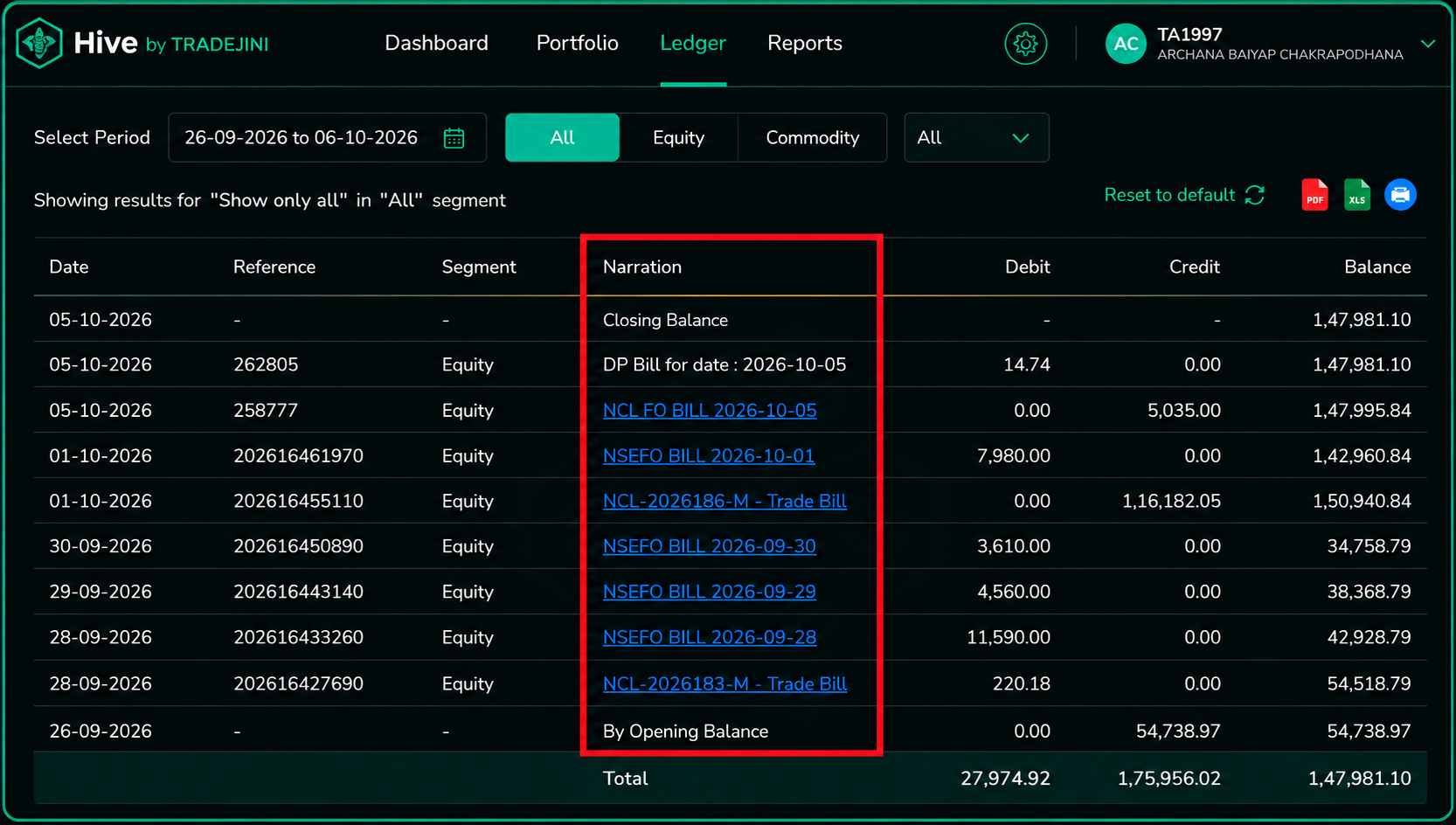The image size is (1456, 825).
Task: Go to the Dashboard tab
Action: [x=436, y=43]
